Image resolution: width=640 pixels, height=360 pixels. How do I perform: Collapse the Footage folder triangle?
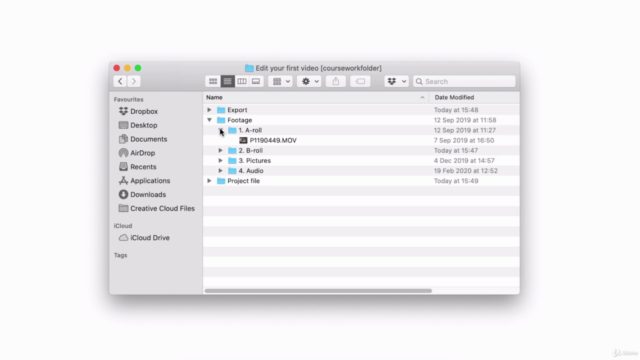(x=209, y=120)
